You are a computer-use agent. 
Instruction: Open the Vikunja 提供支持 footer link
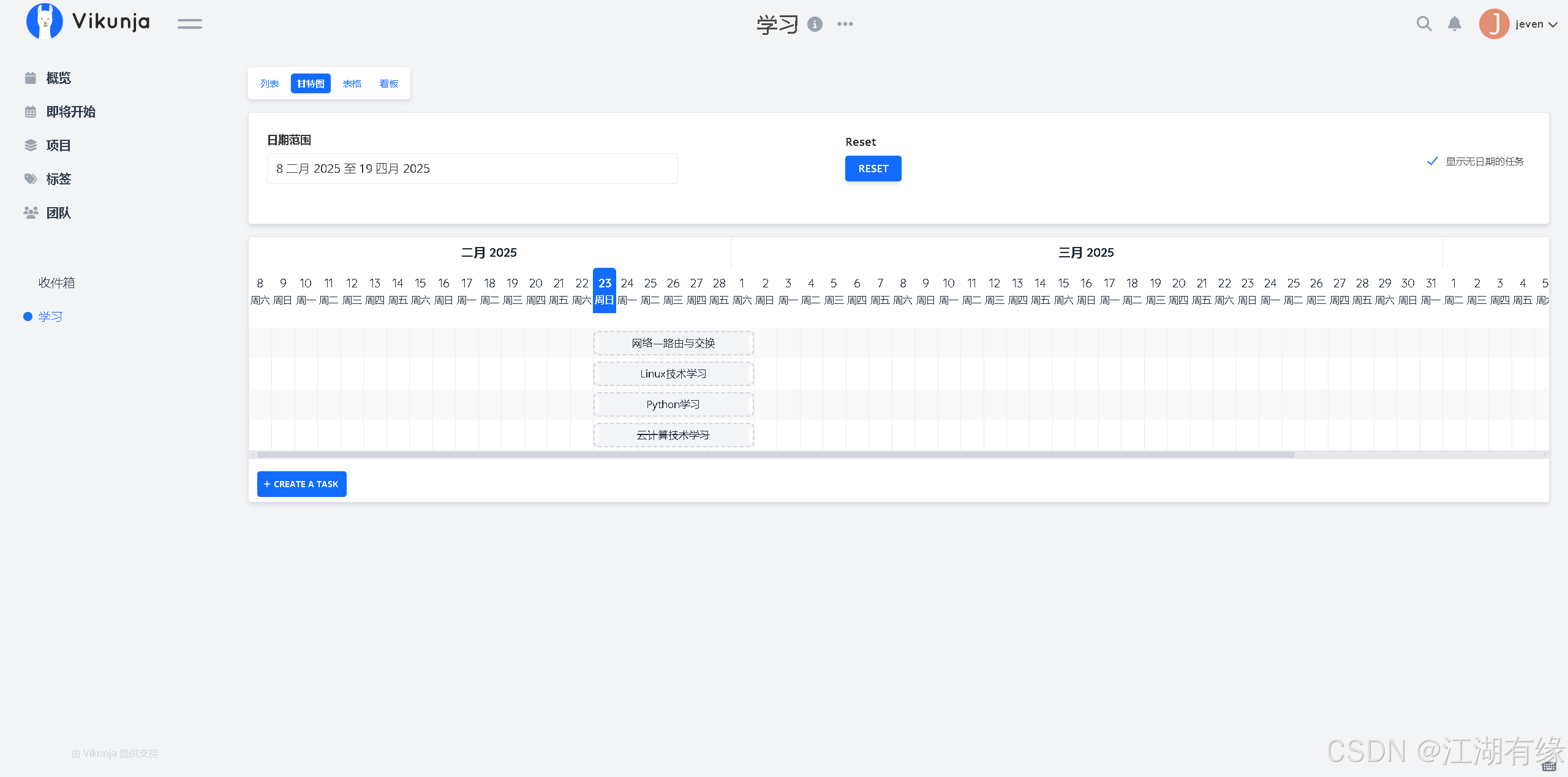115,753
